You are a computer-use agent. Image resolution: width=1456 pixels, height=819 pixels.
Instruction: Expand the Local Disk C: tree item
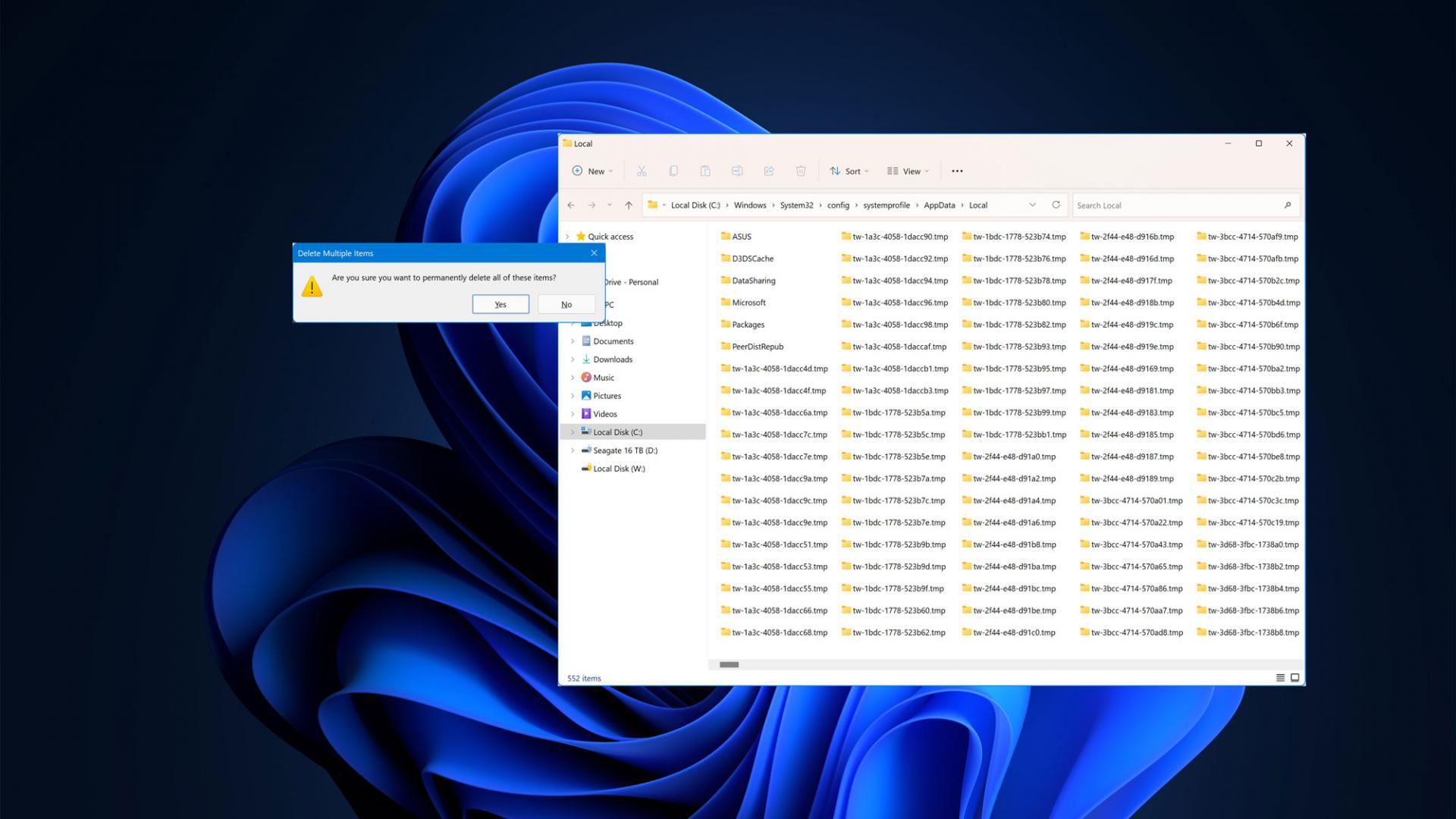click(570, 431)
